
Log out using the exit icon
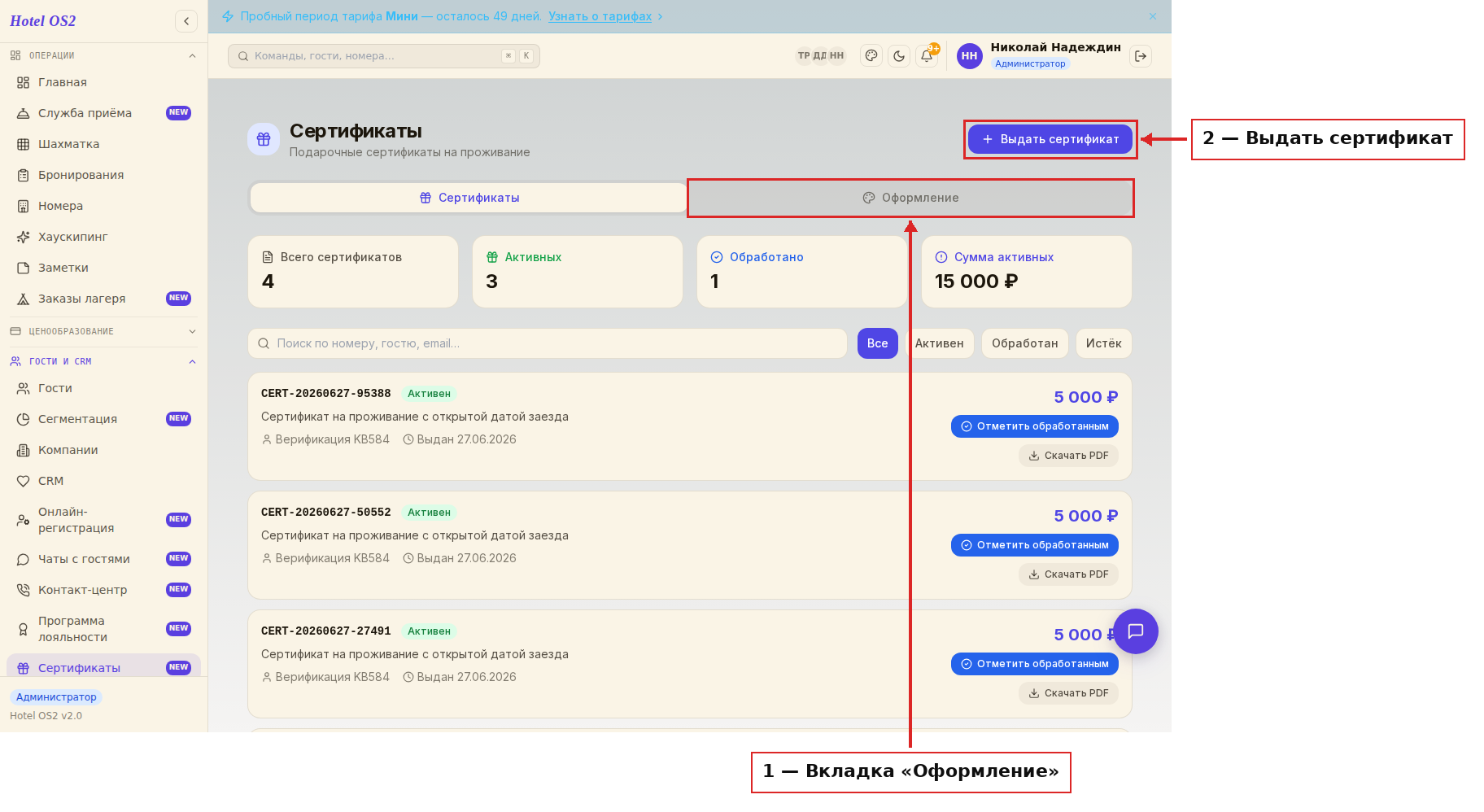tap(1141, 56)
